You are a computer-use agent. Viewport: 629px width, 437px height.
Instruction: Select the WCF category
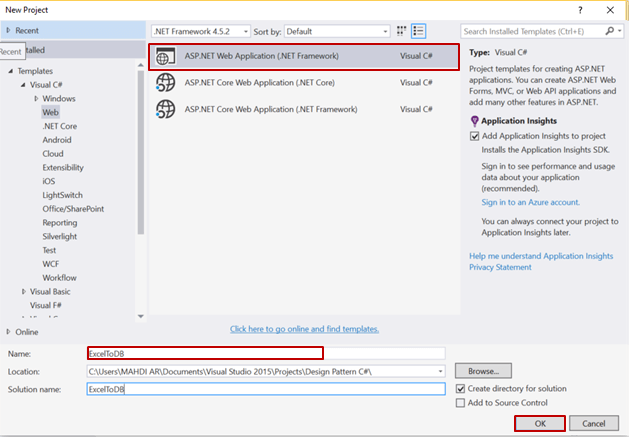pyautogui.click(x=51, y=264)
